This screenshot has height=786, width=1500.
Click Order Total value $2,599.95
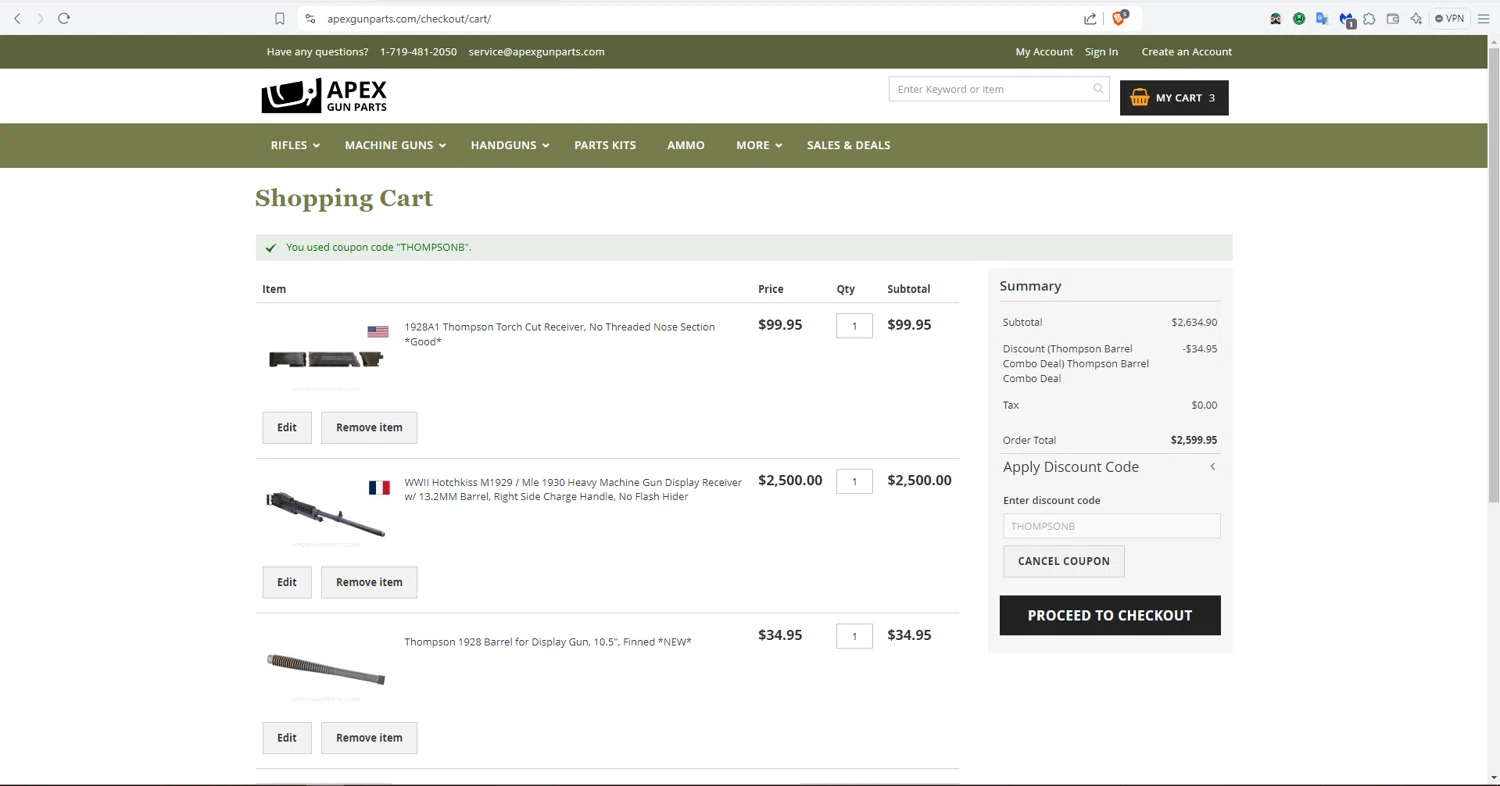1194,440
